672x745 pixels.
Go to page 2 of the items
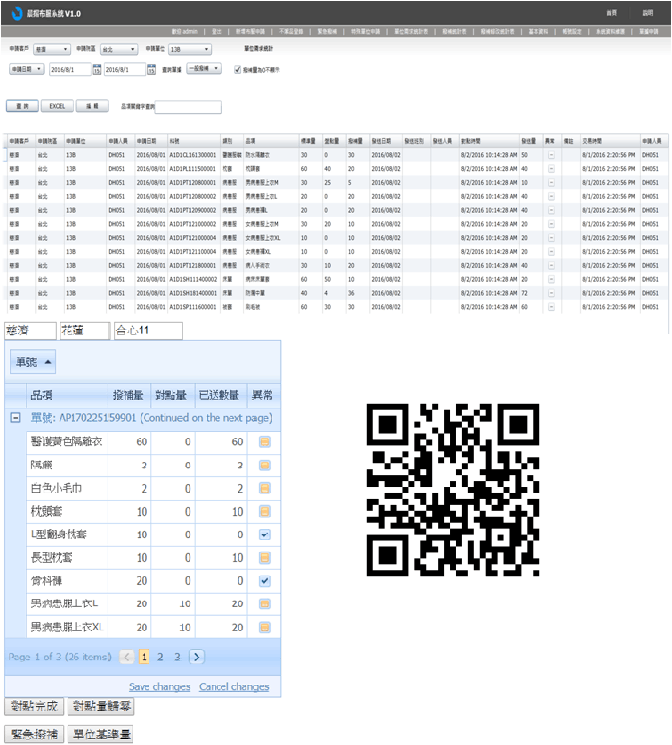pyautogui.click(x=160, y=657)
